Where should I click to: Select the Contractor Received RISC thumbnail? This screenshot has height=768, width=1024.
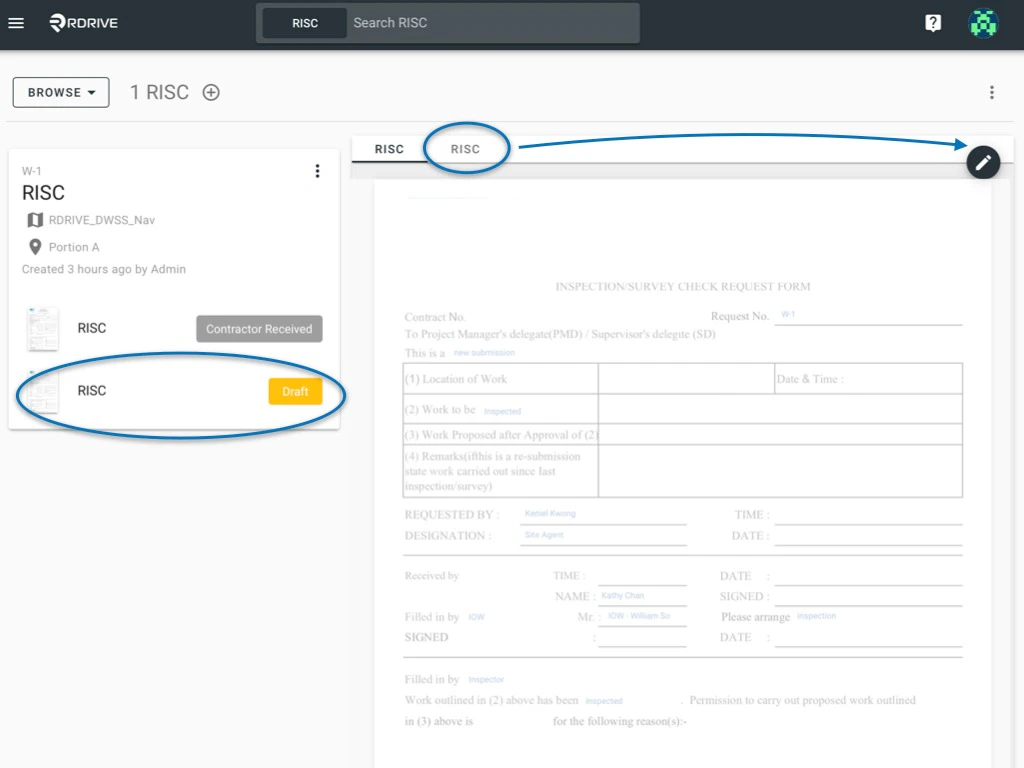41,327
